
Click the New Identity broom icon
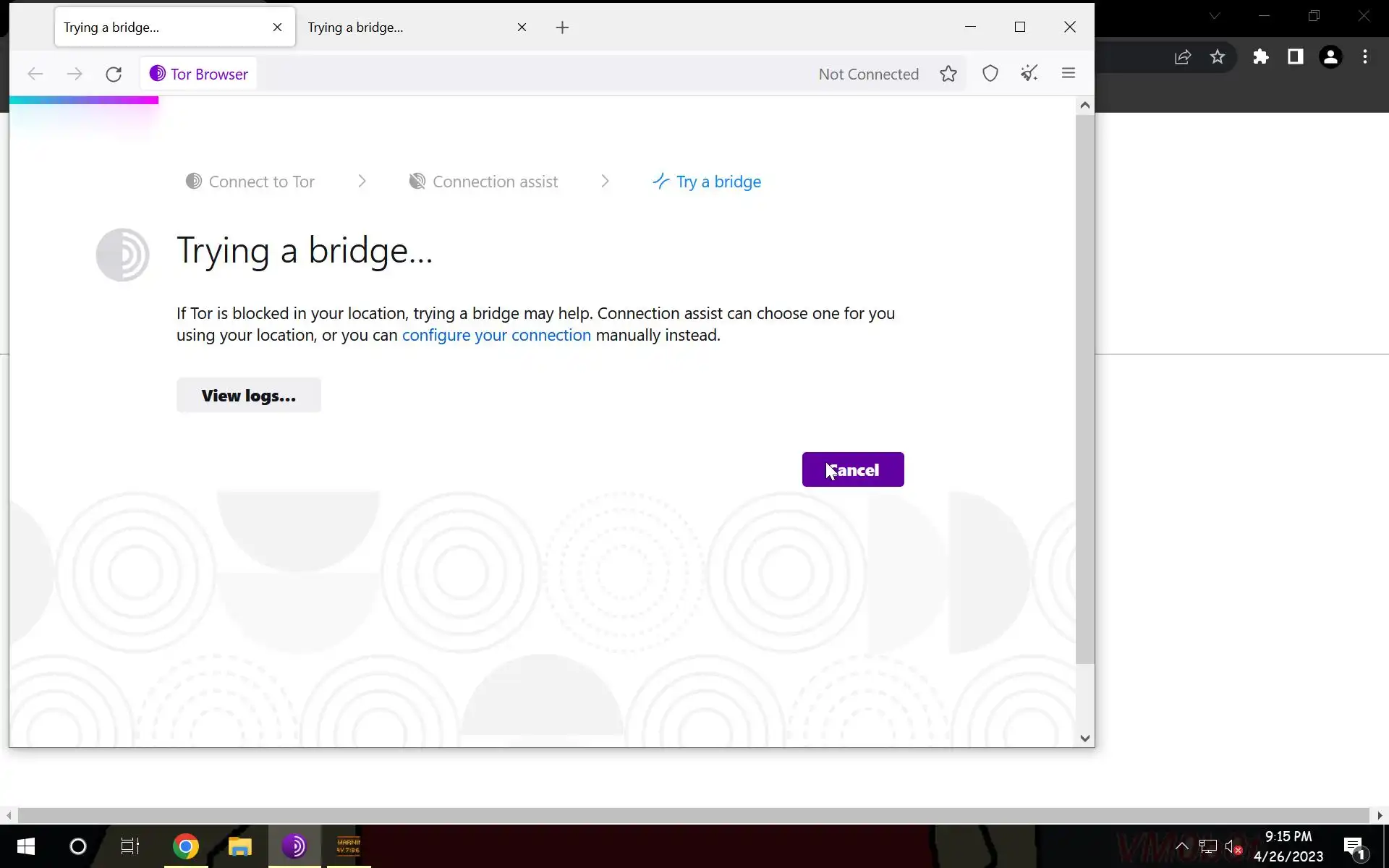point(1029,74)
